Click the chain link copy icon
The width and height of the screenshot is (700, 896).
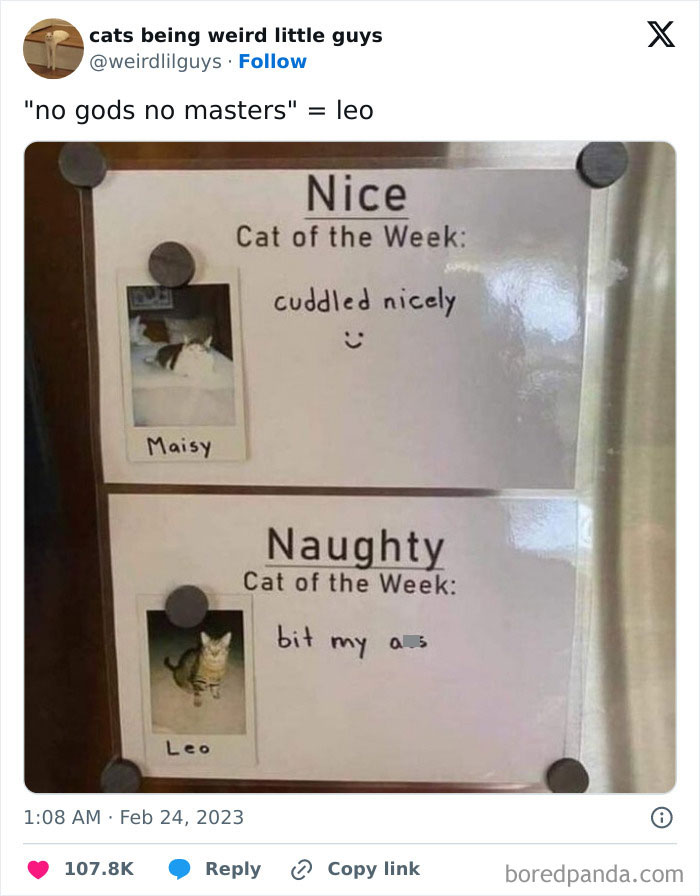[x=301, y=870]
